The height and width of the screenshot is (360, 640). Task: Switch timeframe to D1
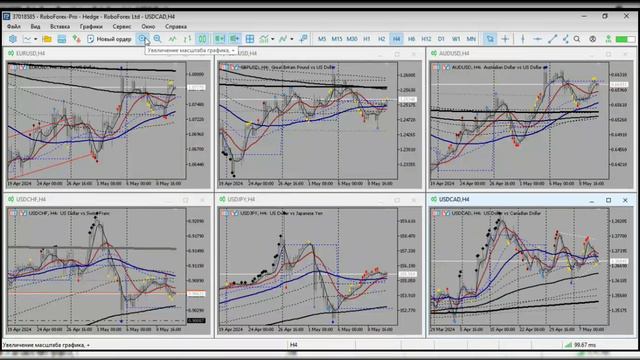pyautogui.click(x=441, y=39)
